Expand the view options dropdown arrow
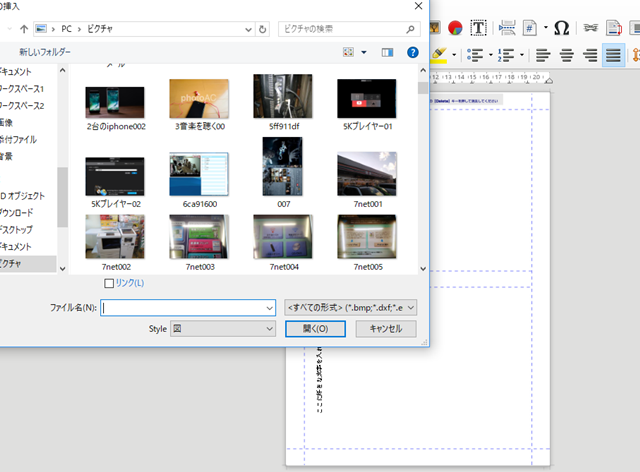640x472 pixels. point(364,52)
